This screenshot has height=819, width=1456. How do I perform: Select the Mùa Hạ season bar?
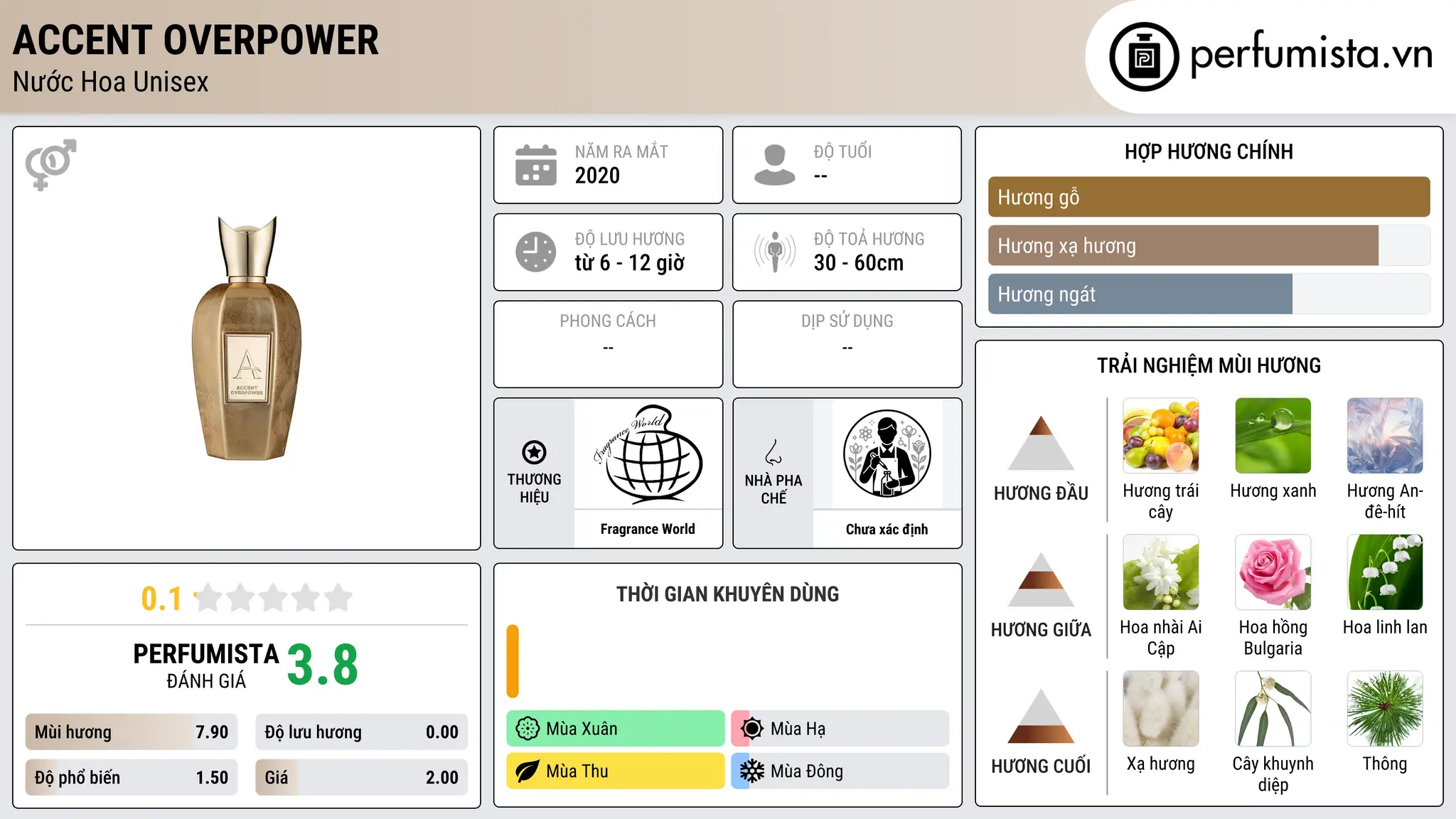pos(840,729)
